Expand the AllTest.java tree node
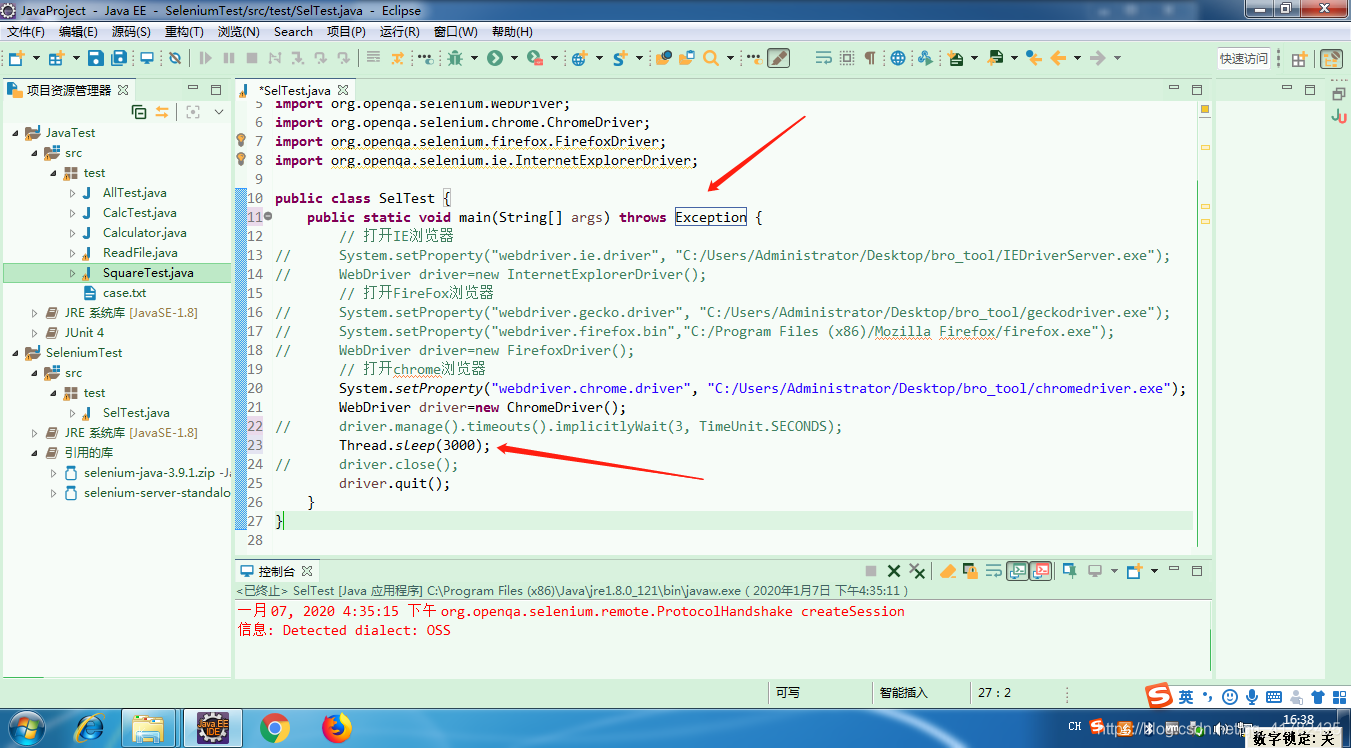The width and height of the screenshot is (1351, 748). tap(72, 192)
